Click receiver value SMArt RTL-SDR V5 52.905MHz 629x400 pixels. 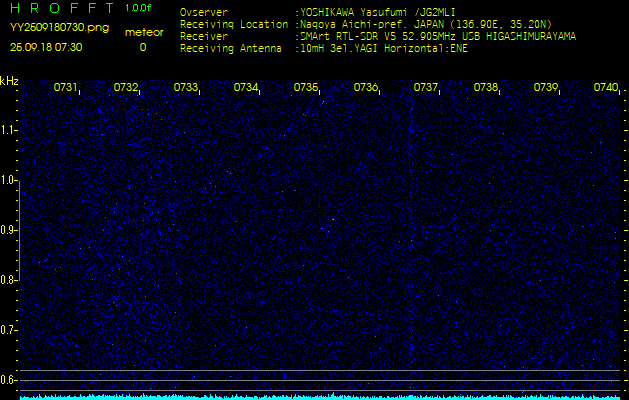[x=379, y=37]
